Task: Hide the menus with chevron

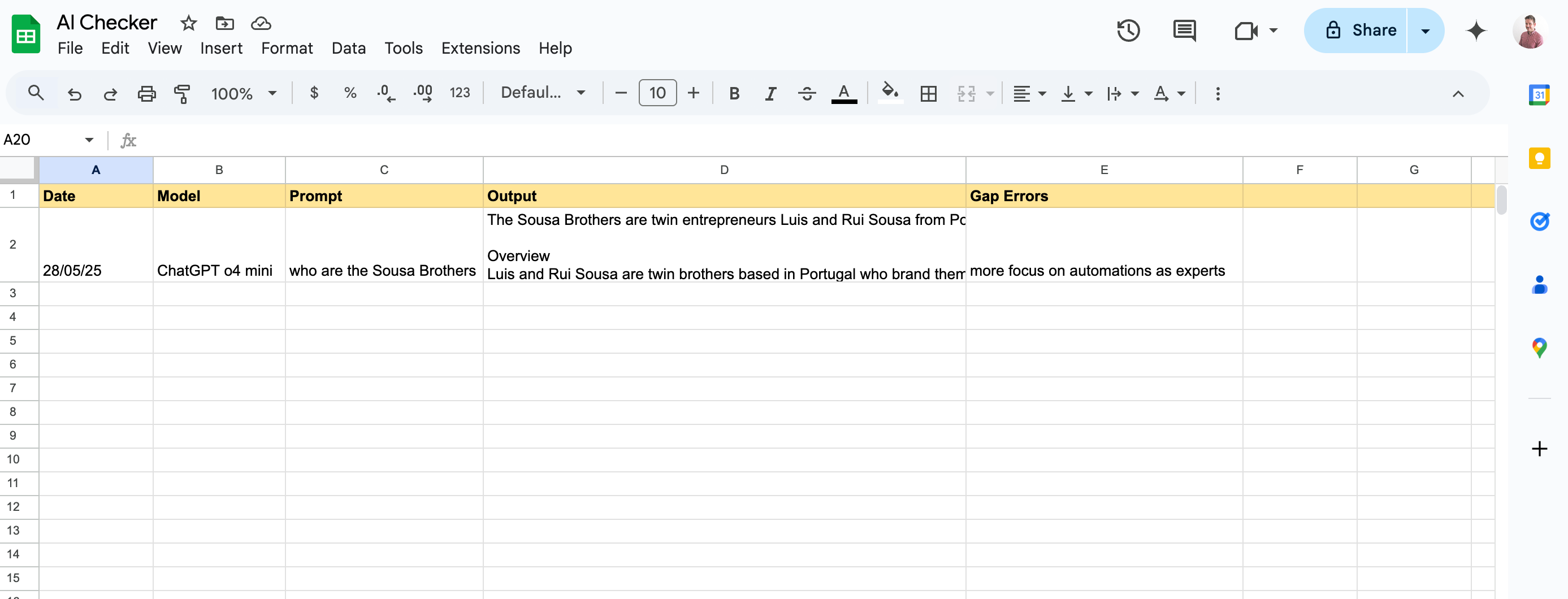Action: 1458,93
